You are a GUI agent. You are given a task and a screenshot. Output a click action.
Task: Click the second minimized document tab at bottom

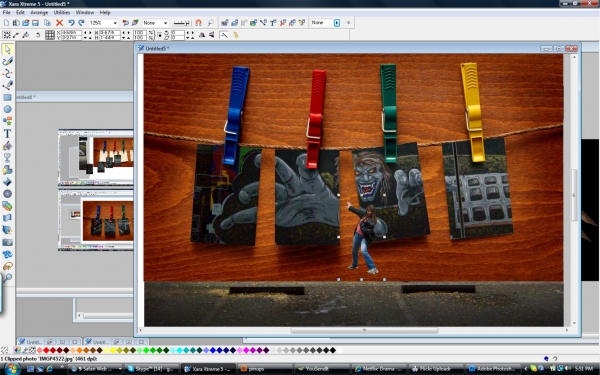pos(116,341)
